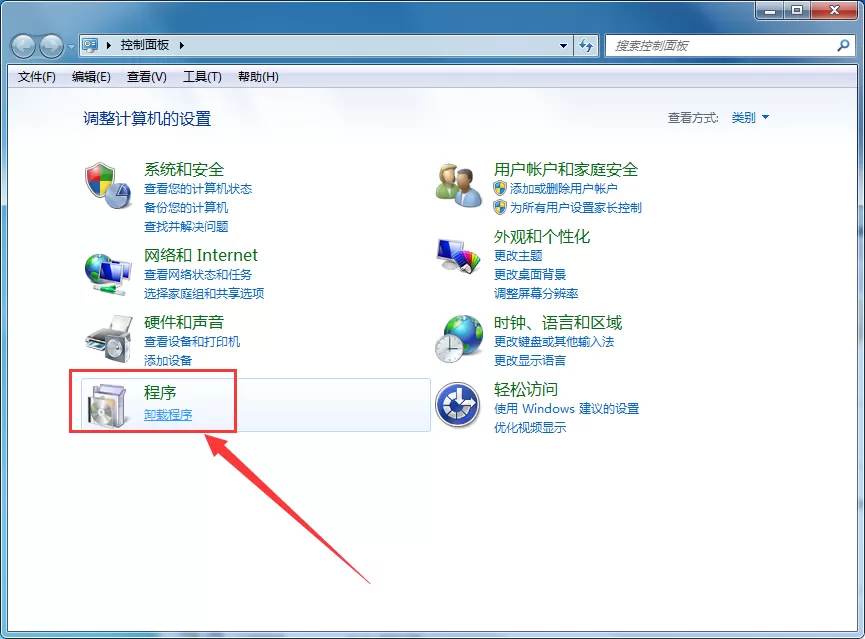Screen dimensions: 865x639
Task: Open the Appearance and Personalization monitor icon
Action: pyautogui.click(x=458, y=255)
